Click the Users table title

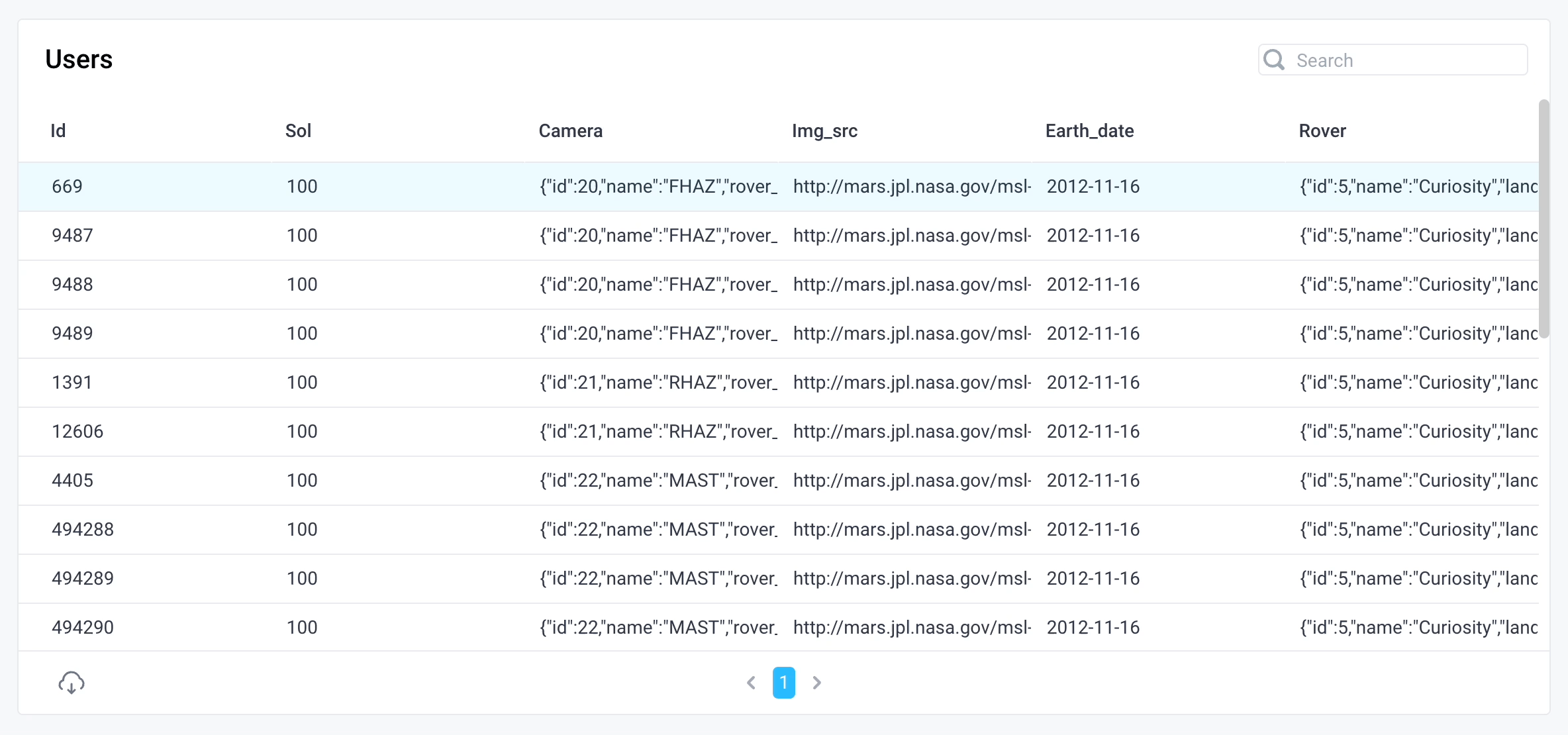pos(78,58)
